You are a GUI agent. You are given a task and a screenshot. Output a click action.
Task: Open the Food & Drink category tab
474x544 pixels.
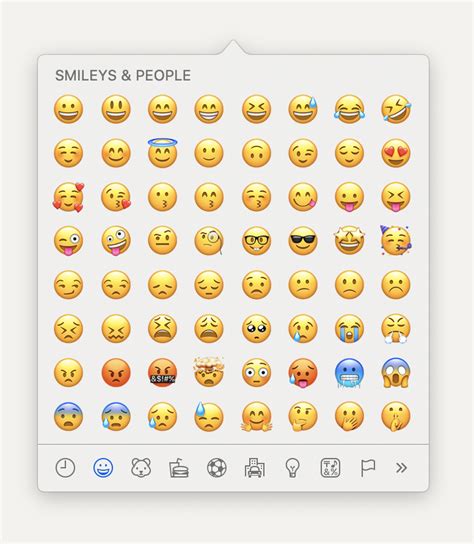[179, 468]
